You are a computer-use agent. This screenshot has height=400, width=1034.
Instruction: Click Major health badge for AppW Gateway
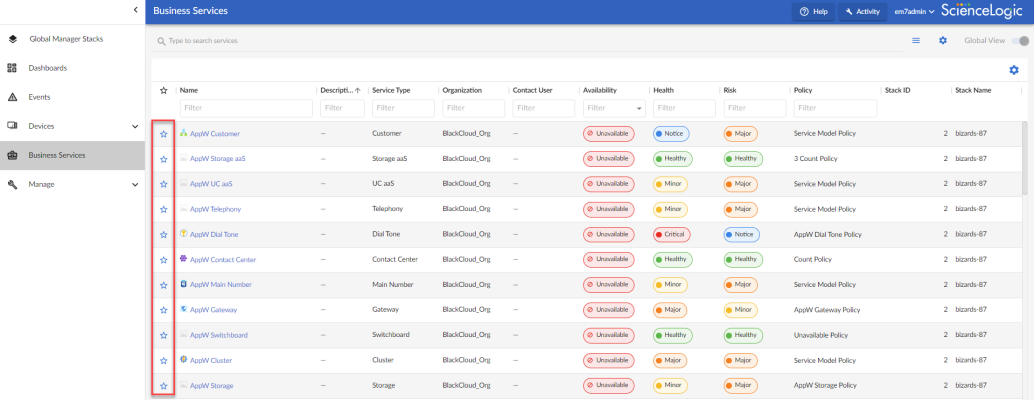coord(670,310)
